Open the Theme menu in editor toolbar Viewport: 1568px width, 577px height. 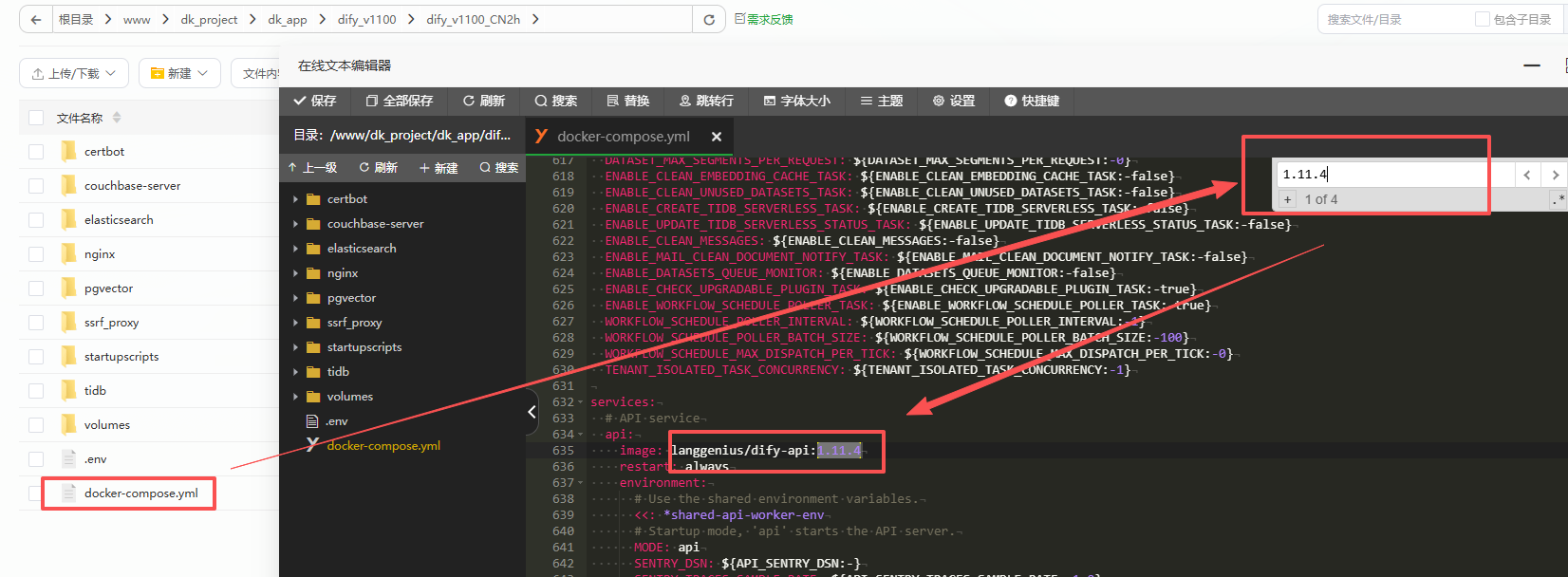(881, 101)
